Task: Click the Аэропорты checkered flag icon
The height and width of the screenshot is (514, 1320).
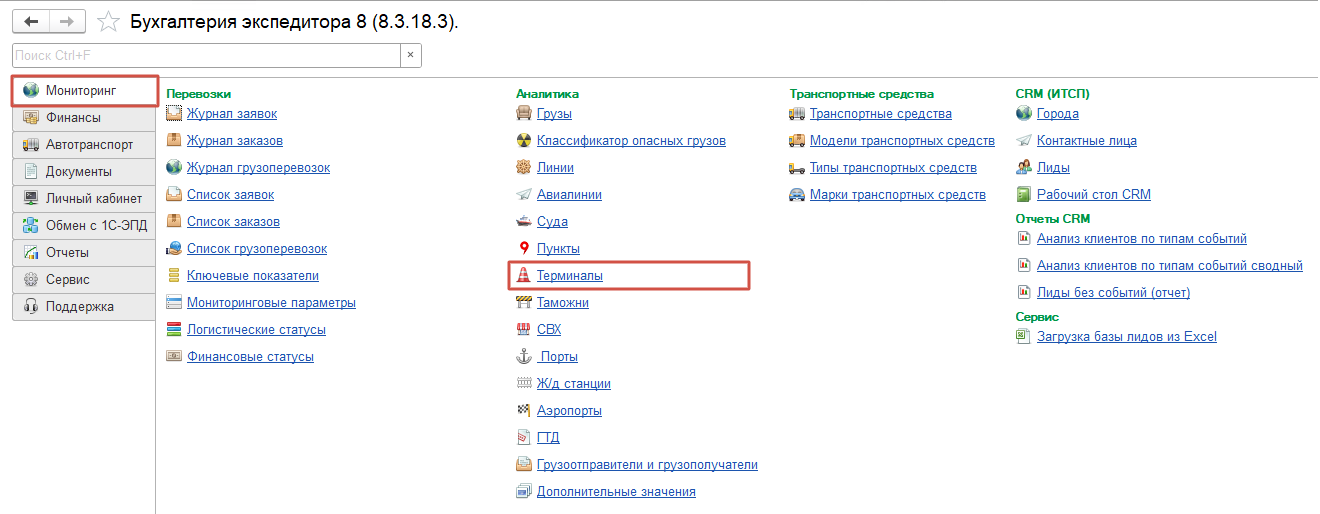Action: [x=524, y=410]
